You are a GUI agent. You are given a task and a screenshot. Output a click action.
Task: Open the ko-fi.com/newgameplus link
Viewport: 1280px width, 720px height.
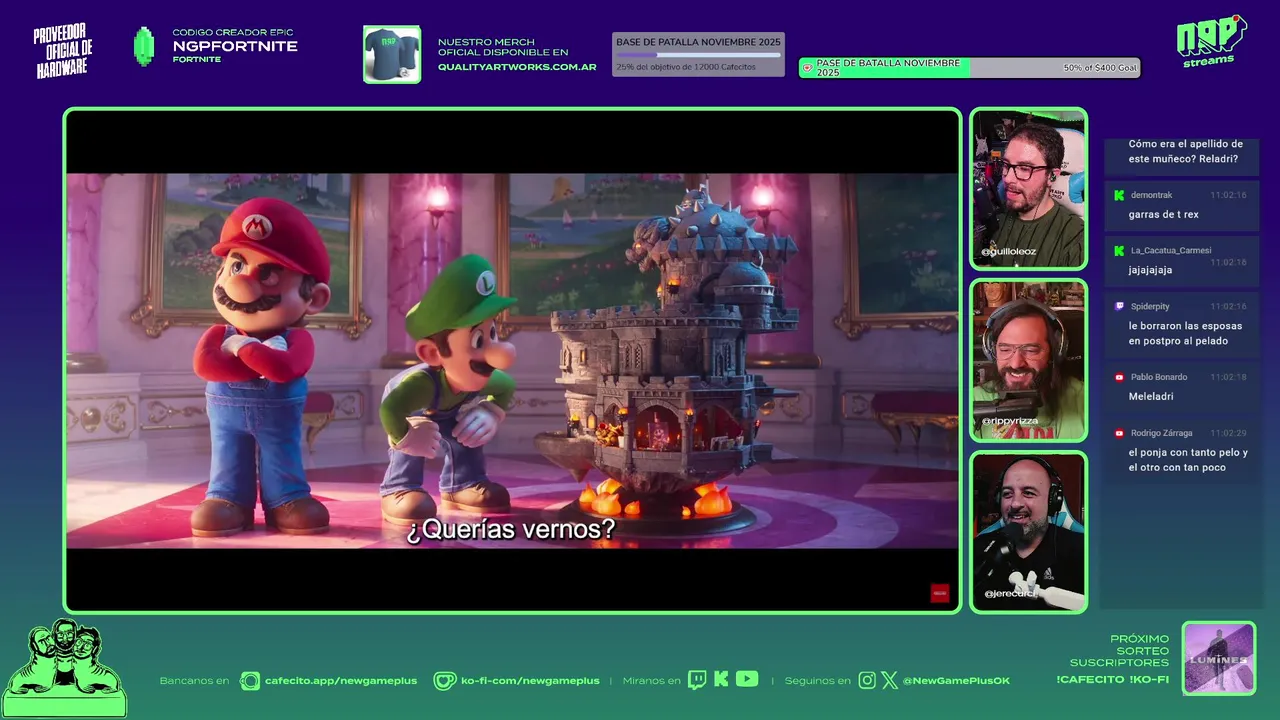(x=530, y=681)
